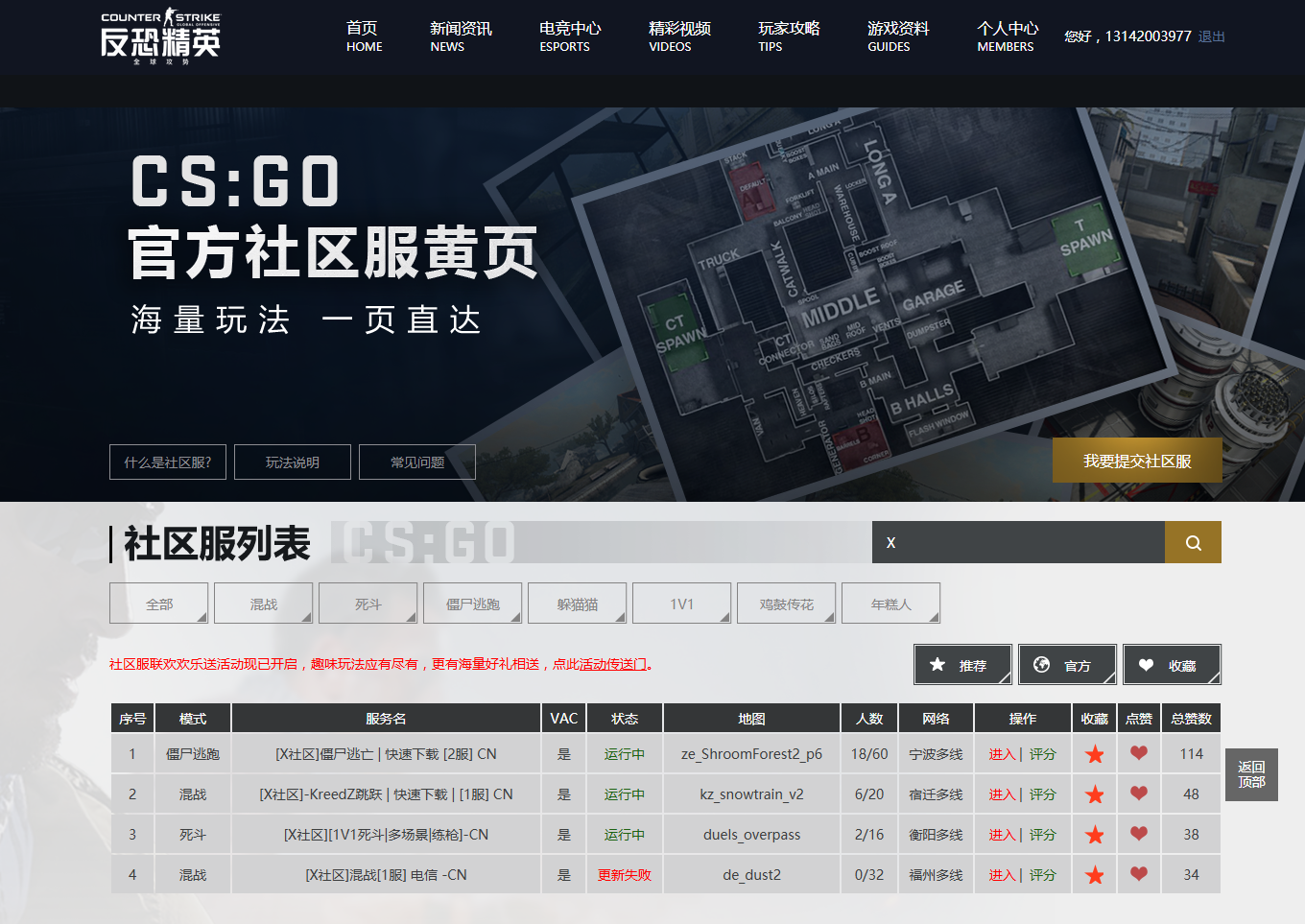Star the duels_overpass server as favorite

[x=1094, y=835]
